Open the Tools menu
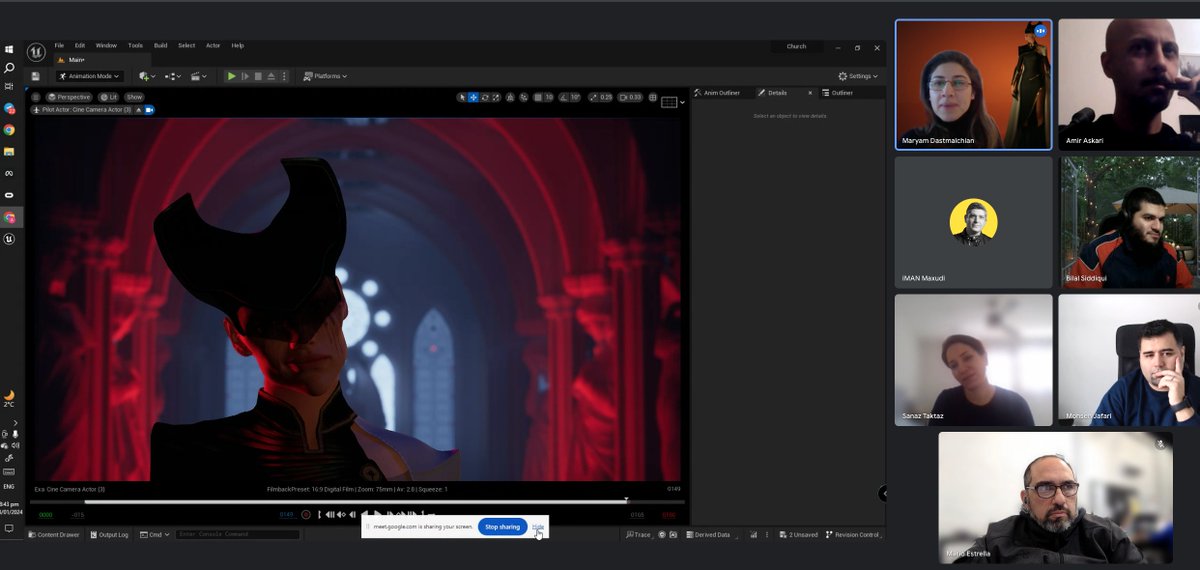The height and width of the screenshot is (570, 1200). click(x=135, y=45)
